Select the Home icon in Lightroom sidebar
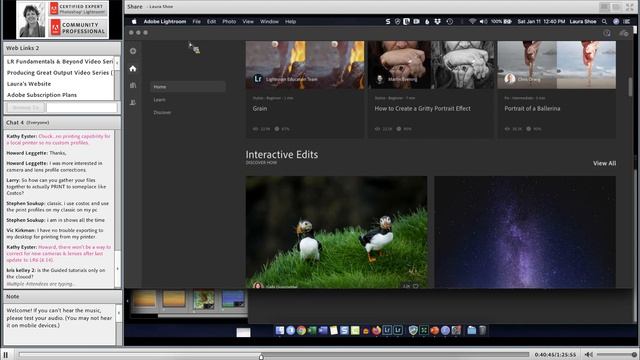The image size is (640, 360). point(133,69)
